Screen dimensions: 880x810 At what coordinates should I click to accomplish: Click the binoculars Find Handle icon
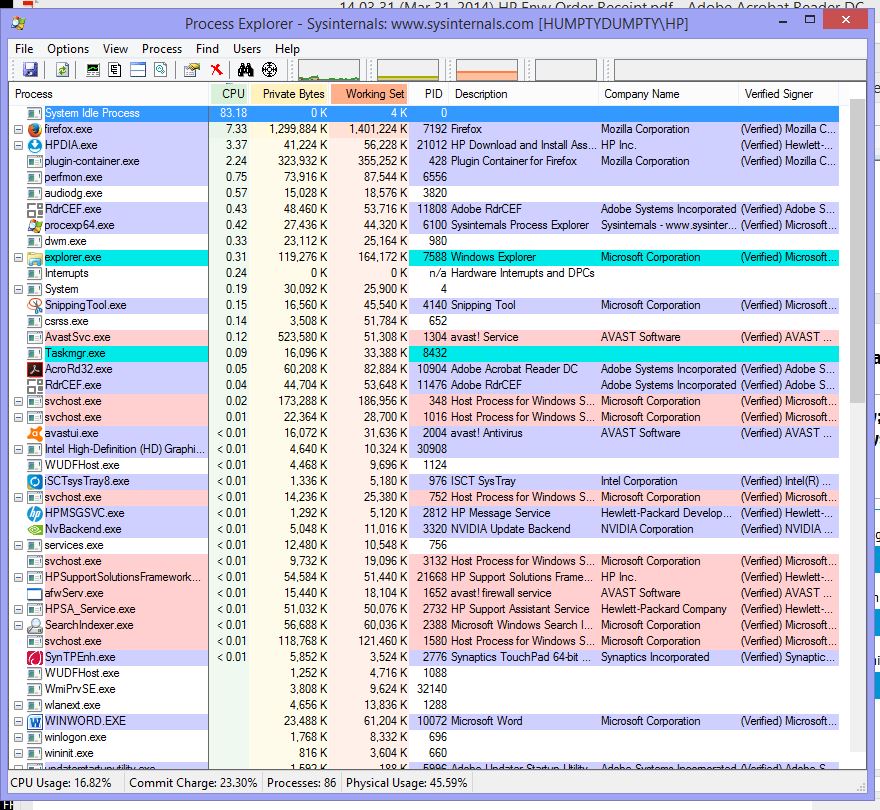pyautogui.click(x=245, y=70)
